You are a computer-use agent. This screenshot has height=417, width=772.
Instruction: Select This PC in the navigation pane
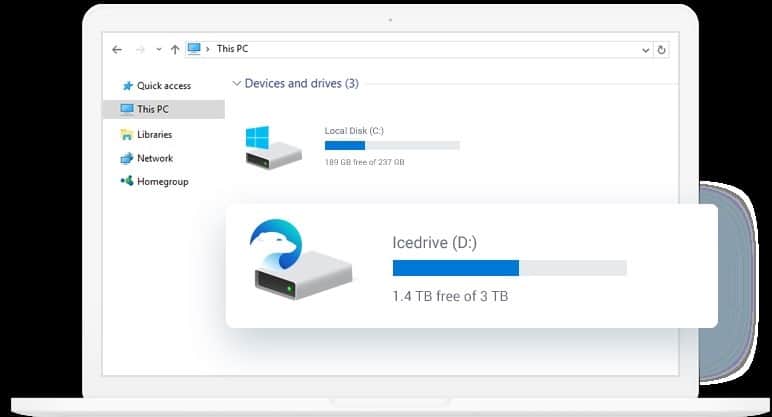tap(163, 109)
